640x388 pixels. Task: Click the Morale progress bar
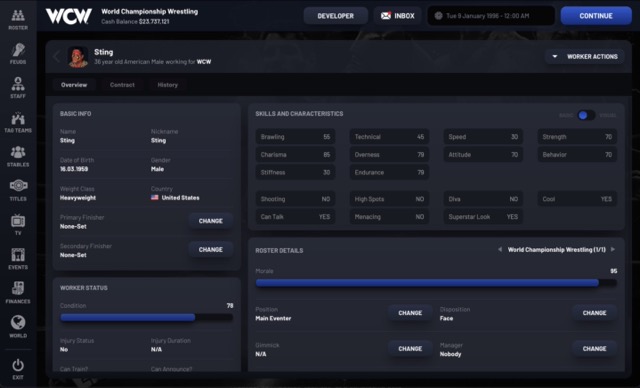click(436, 283)
